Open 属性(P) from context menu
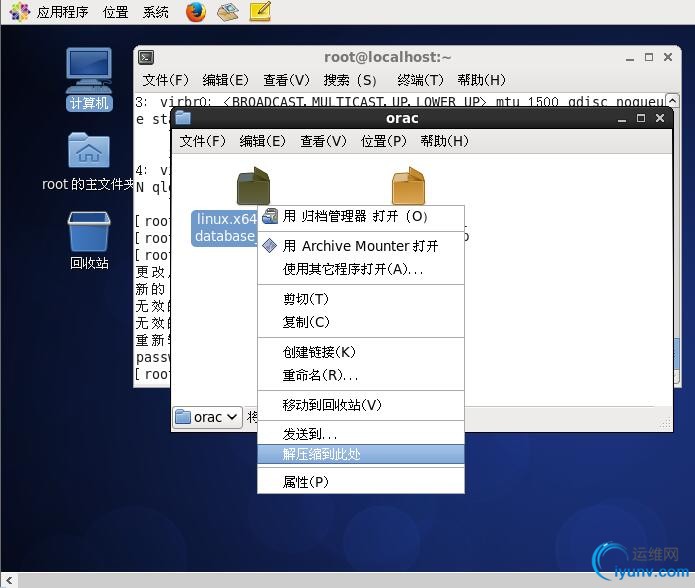The image size is (695, 588). tap(361, 482)
